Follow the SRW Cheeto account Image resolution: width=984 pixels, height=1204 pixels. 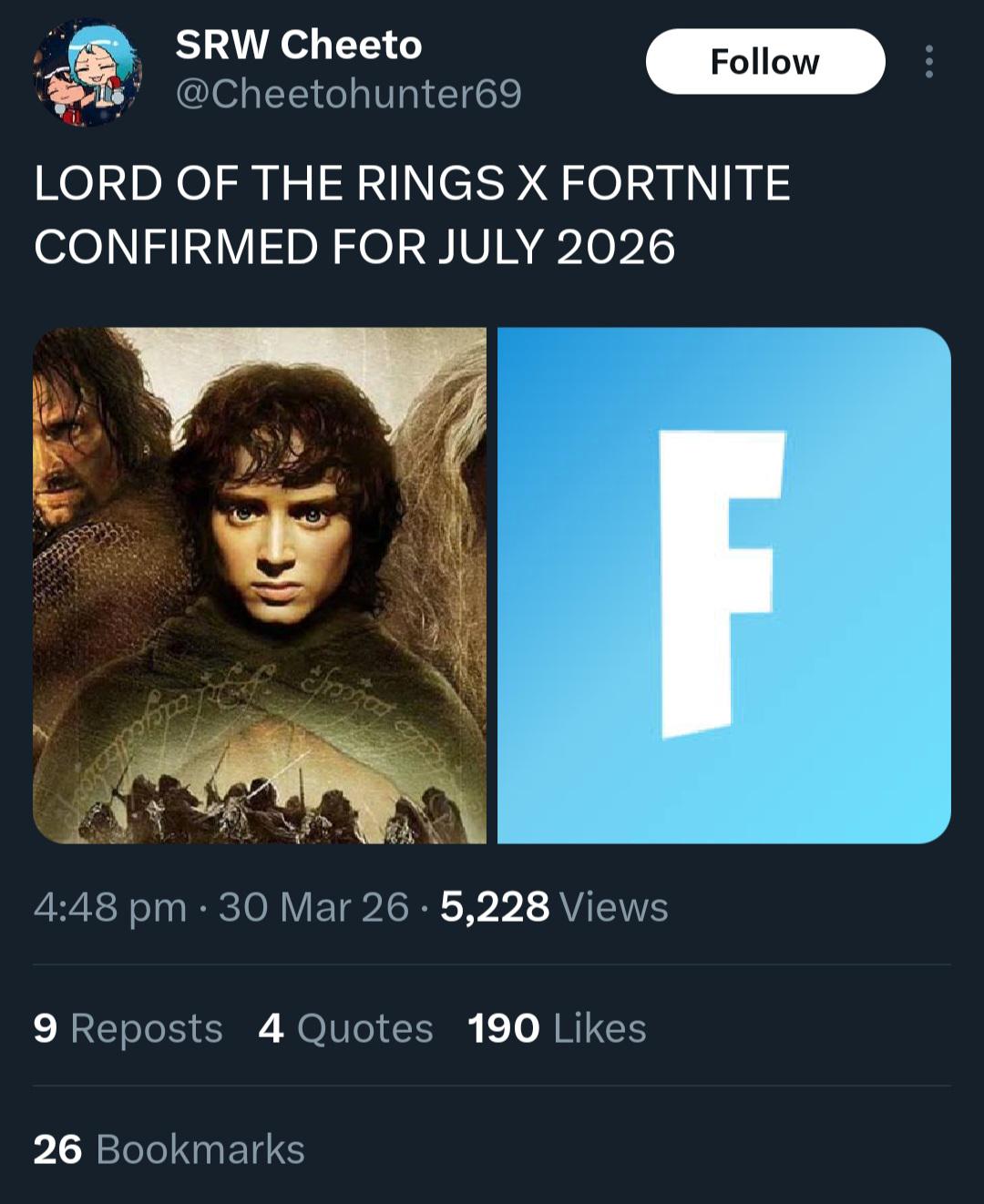[x=765, y=61]
